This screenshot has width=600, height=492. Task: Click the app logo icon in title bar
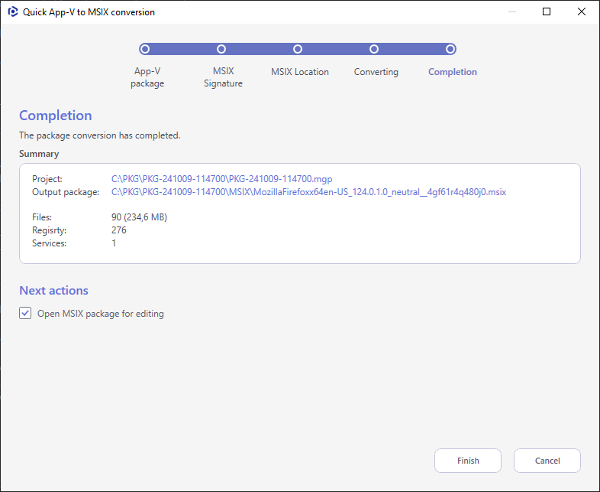click(x=13, y=12)
